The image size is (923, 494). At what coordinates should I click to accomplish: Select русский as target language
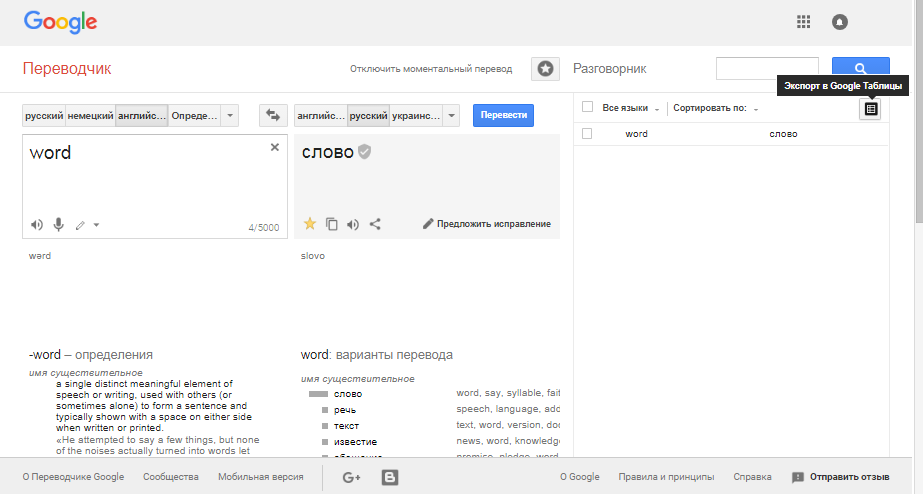pyautogui.click(x=368, y=115)
